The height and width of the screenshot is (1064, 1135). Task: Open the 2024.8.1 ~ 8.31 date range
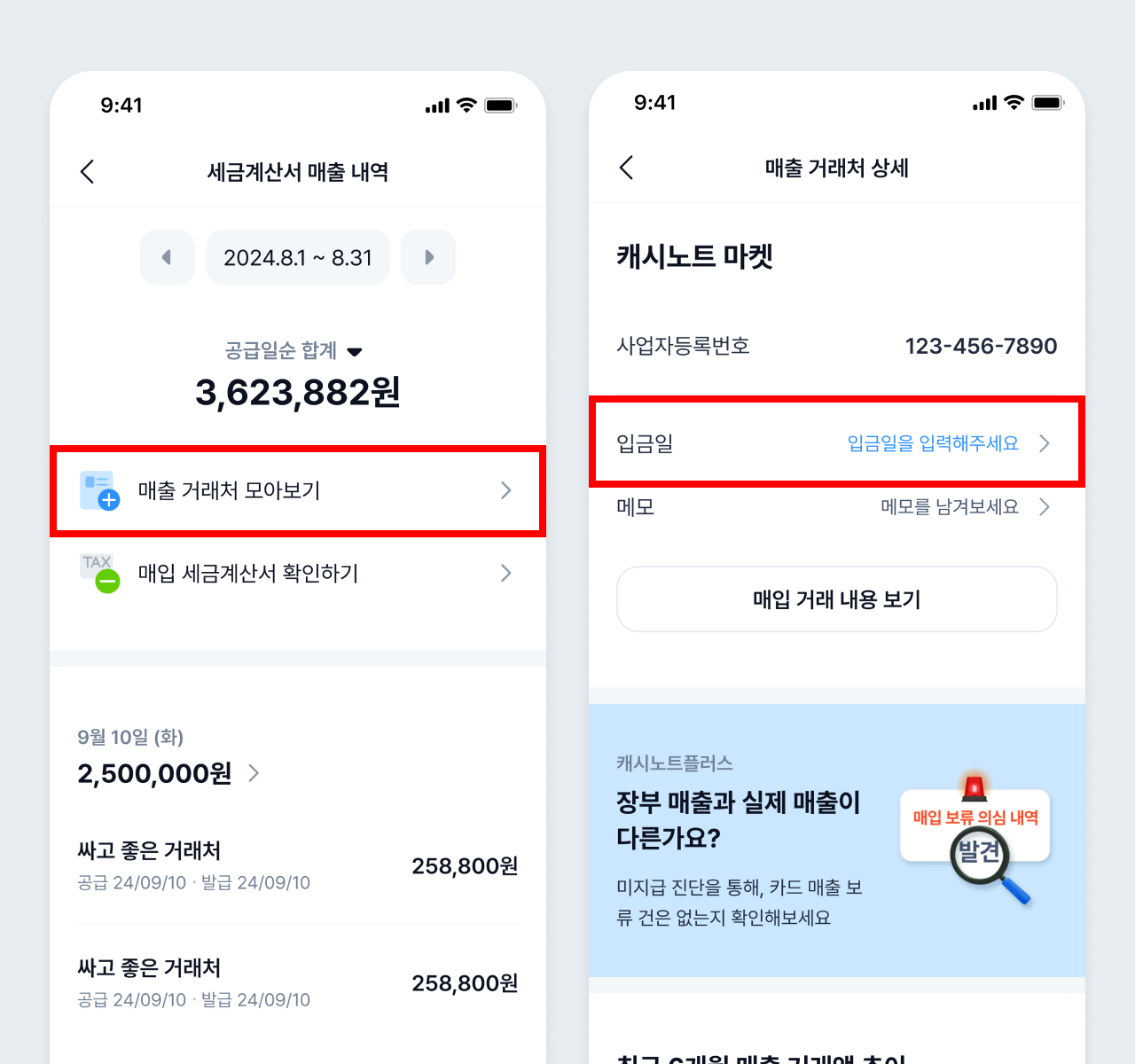298,257
